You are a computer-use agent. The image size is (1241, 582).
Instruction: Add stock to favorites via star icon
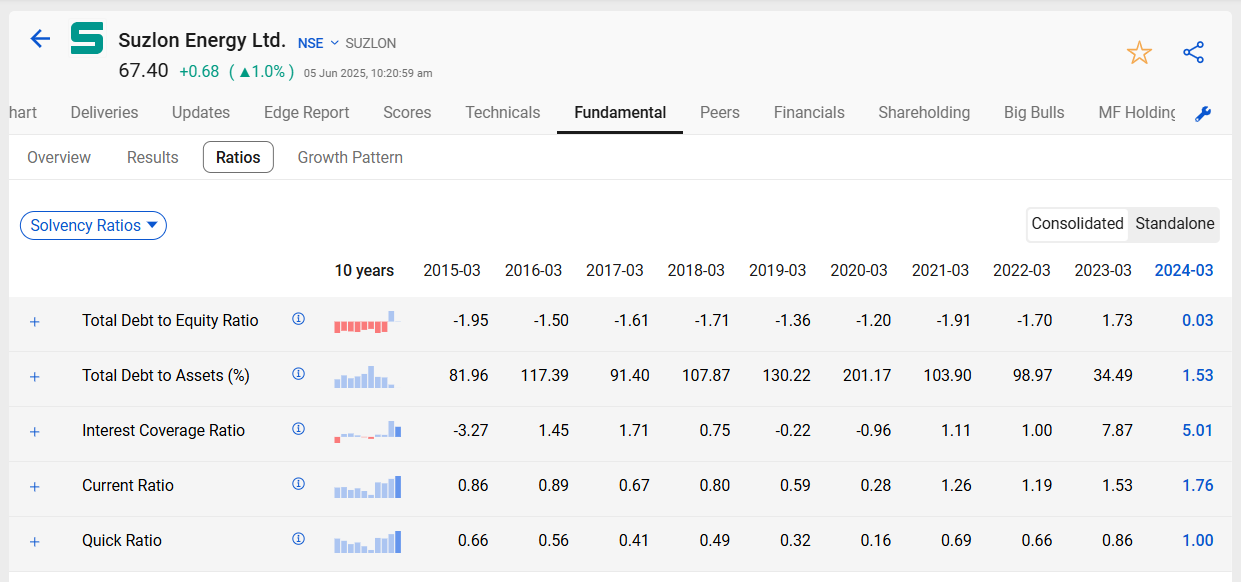point(1139,53)
